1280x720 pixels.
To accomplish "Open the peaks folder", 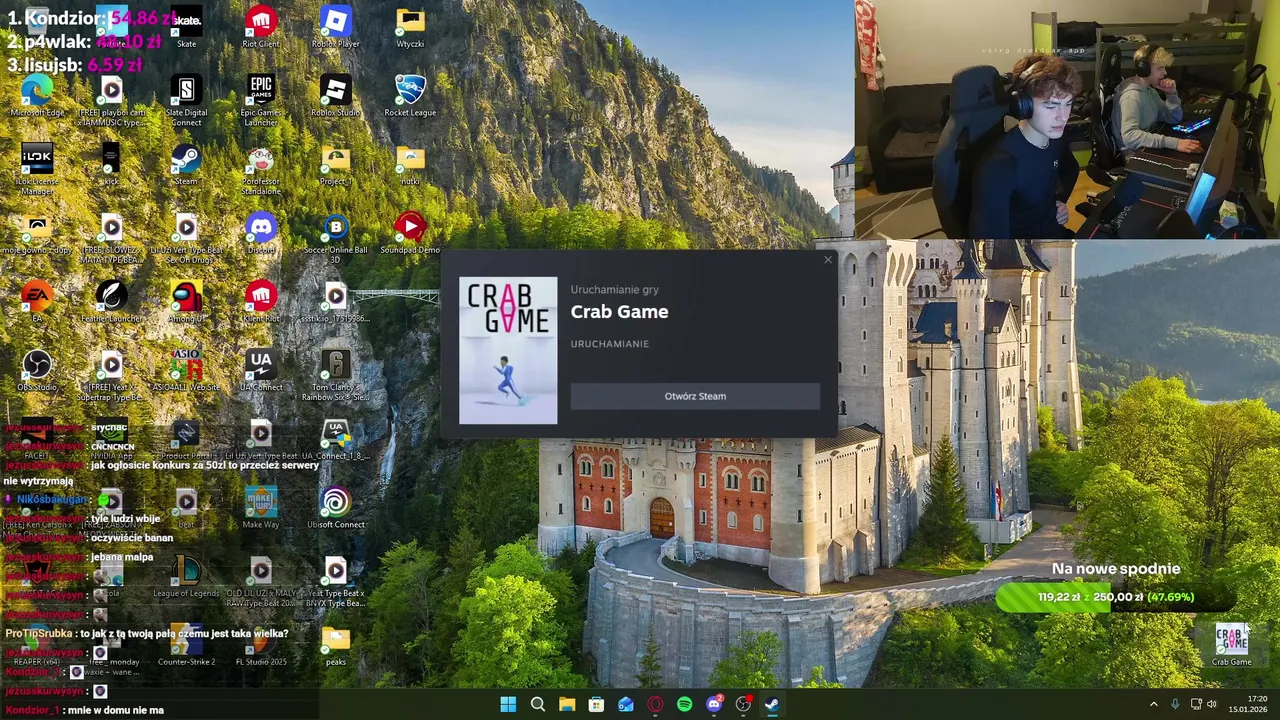I will tap(335, 647).
